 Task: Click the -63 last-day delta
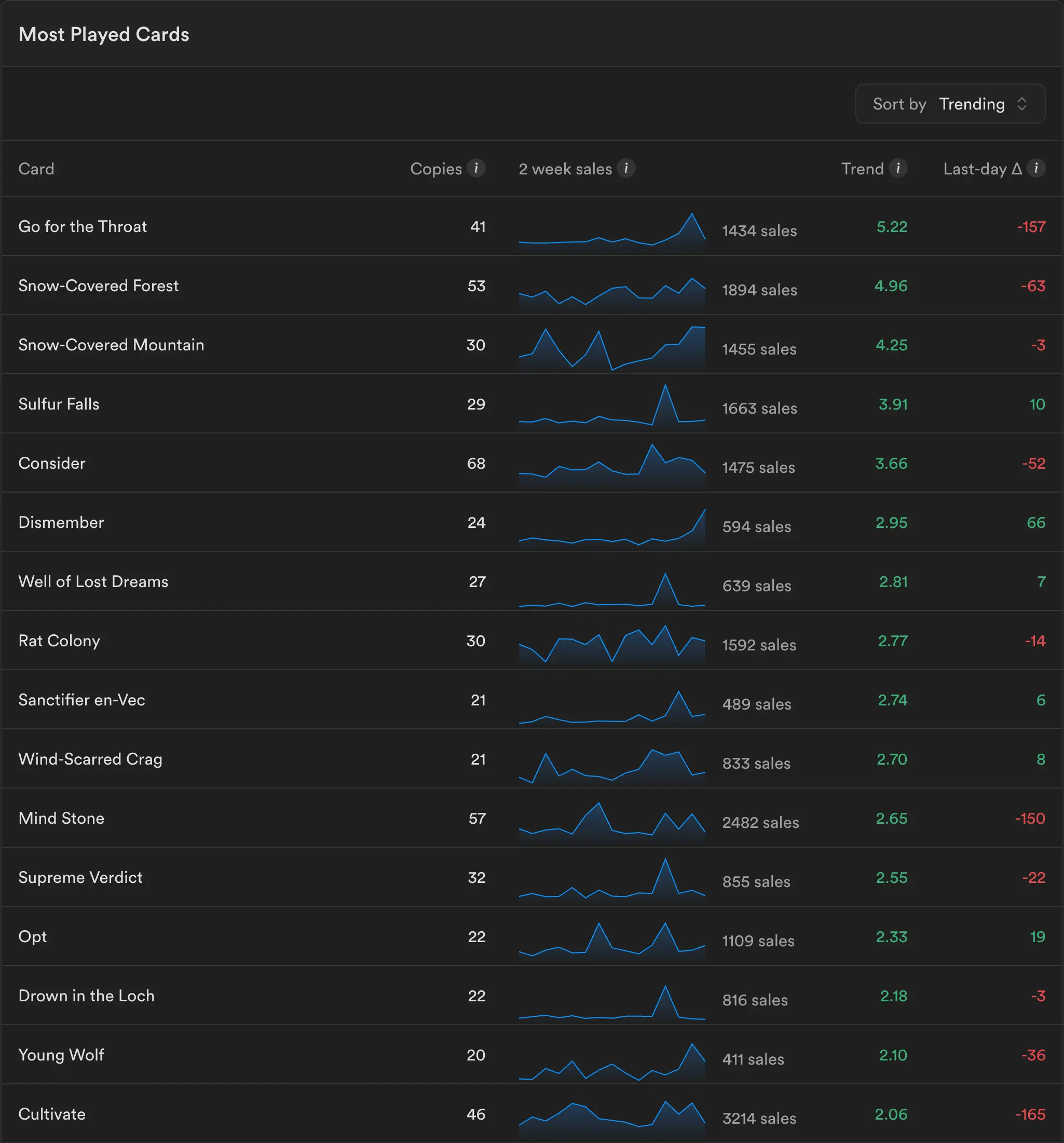[x=1033, y=285]
